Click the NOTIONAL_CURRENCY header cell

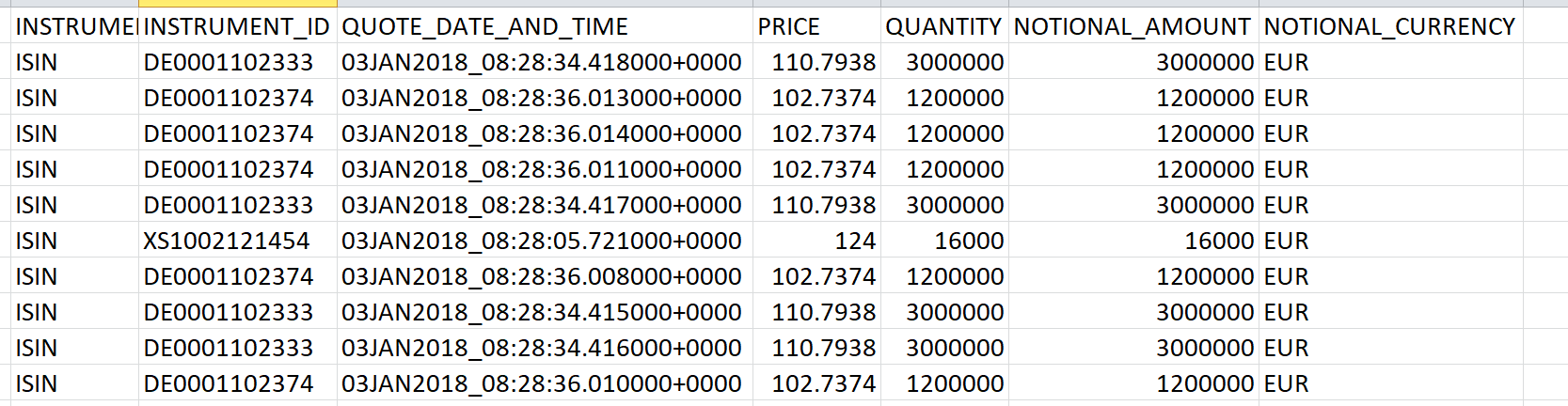pos(1391,26)
